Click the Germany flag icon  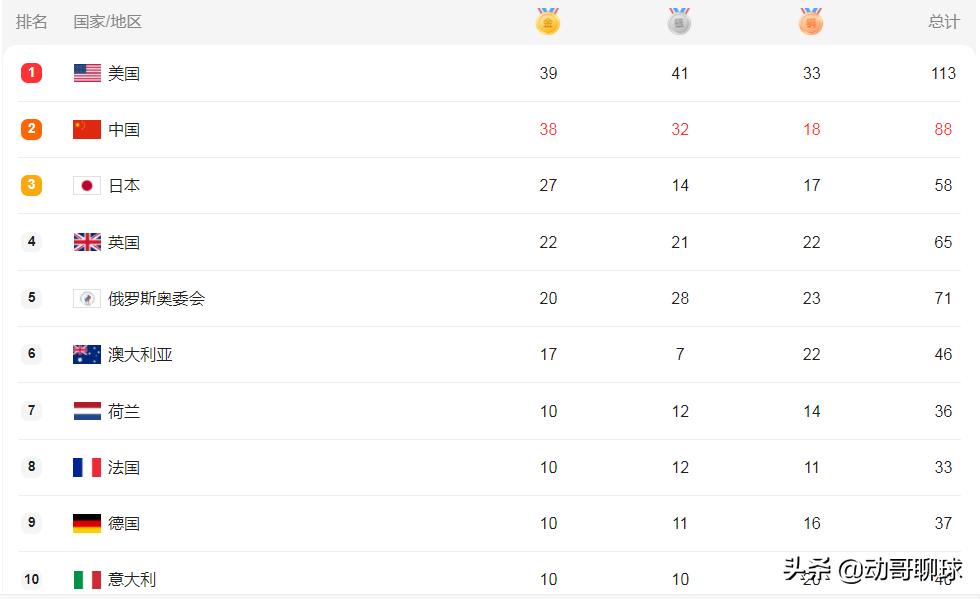pyautogui.click(x=87, y=523)
